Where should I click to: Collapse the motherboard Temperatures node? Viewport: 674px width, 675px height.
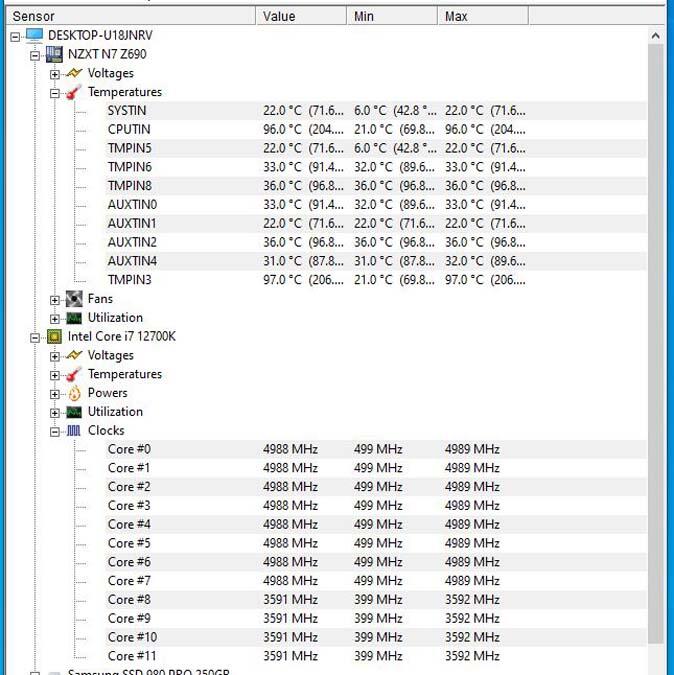[55, 93]
